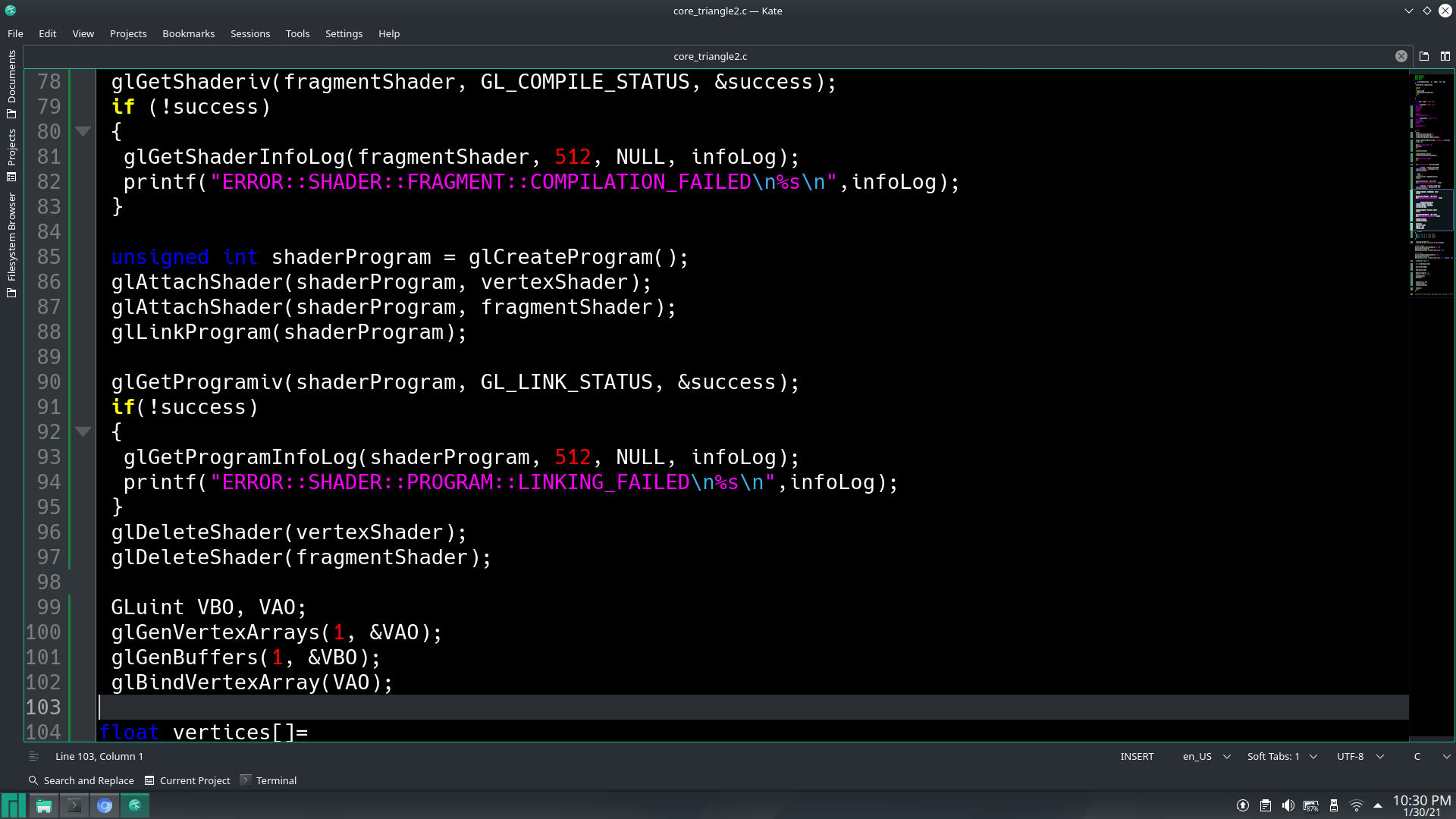Viewport: 1456px width, 819px height.
Task: Open the Bookmarks menu
Action: pos(188,33)
